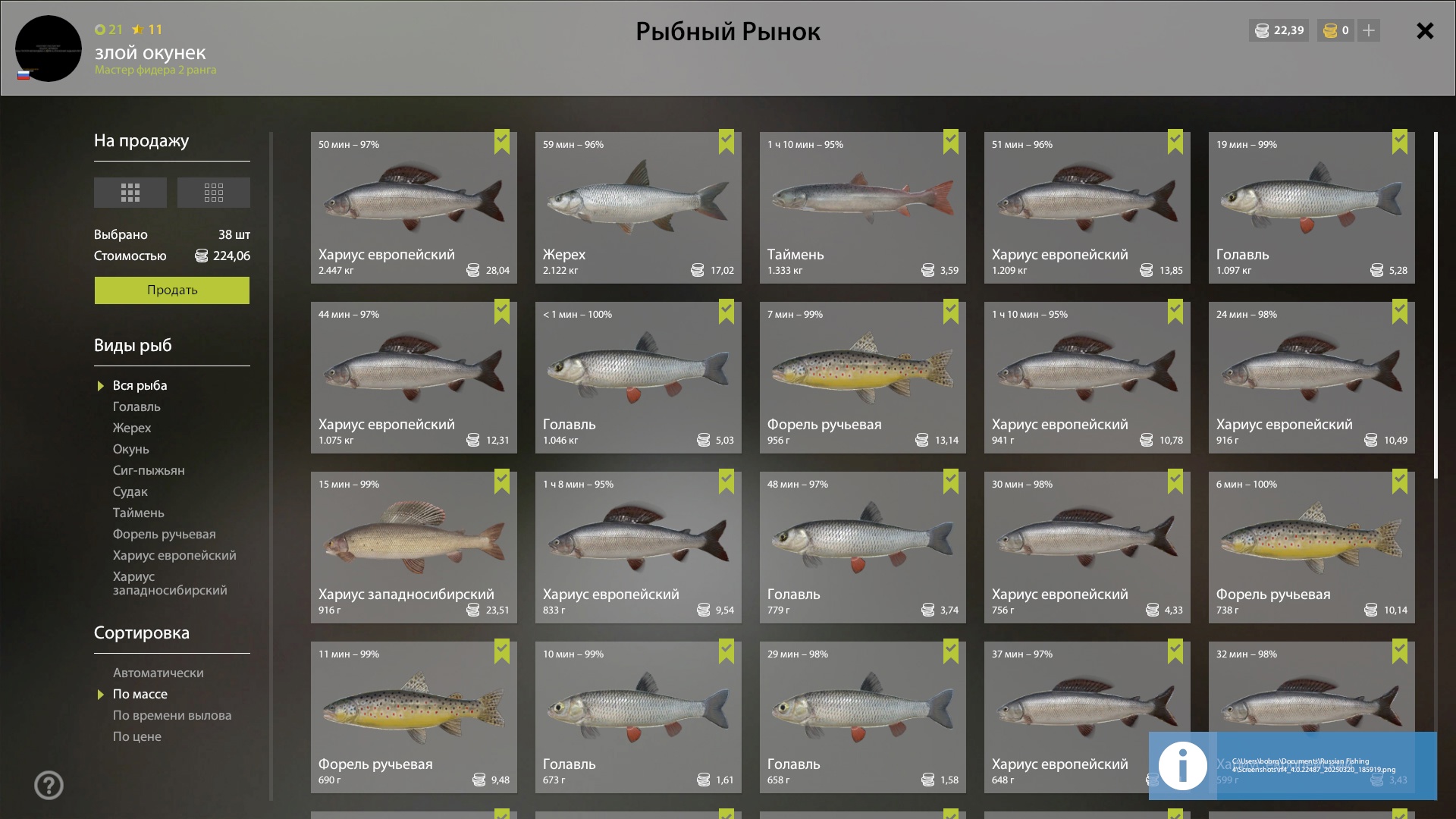
Task: Click the gold coins balance icon
Action: [1330, 30]
